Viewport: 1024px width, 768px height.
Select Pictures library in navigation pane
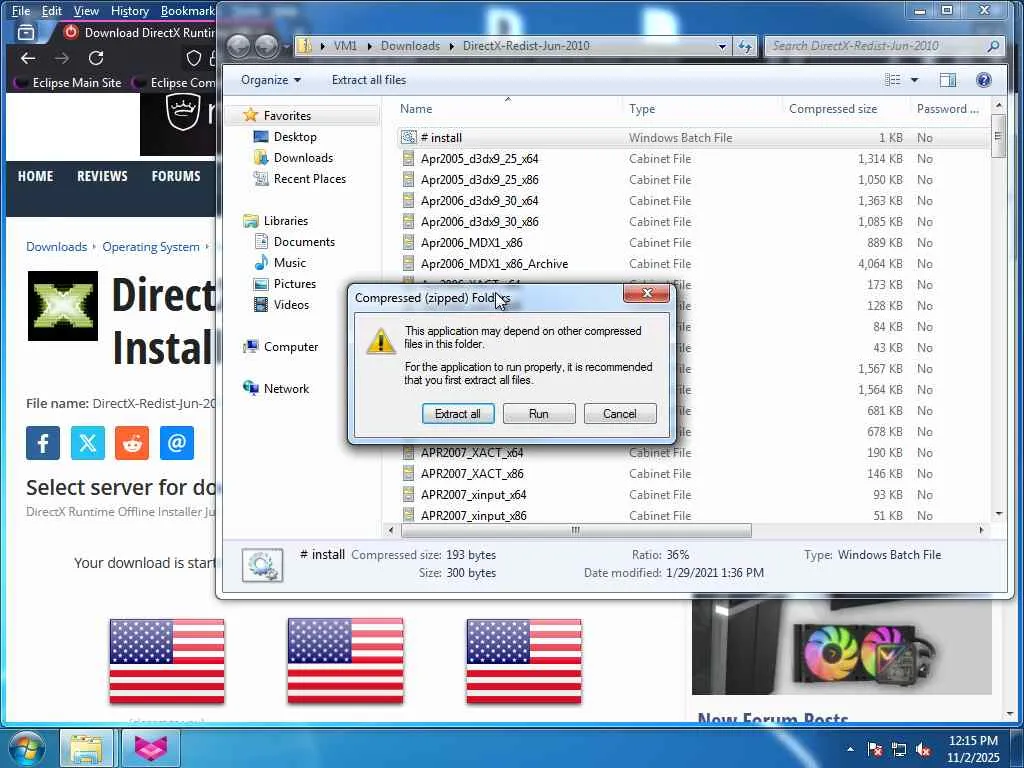[x=295, y=283]
